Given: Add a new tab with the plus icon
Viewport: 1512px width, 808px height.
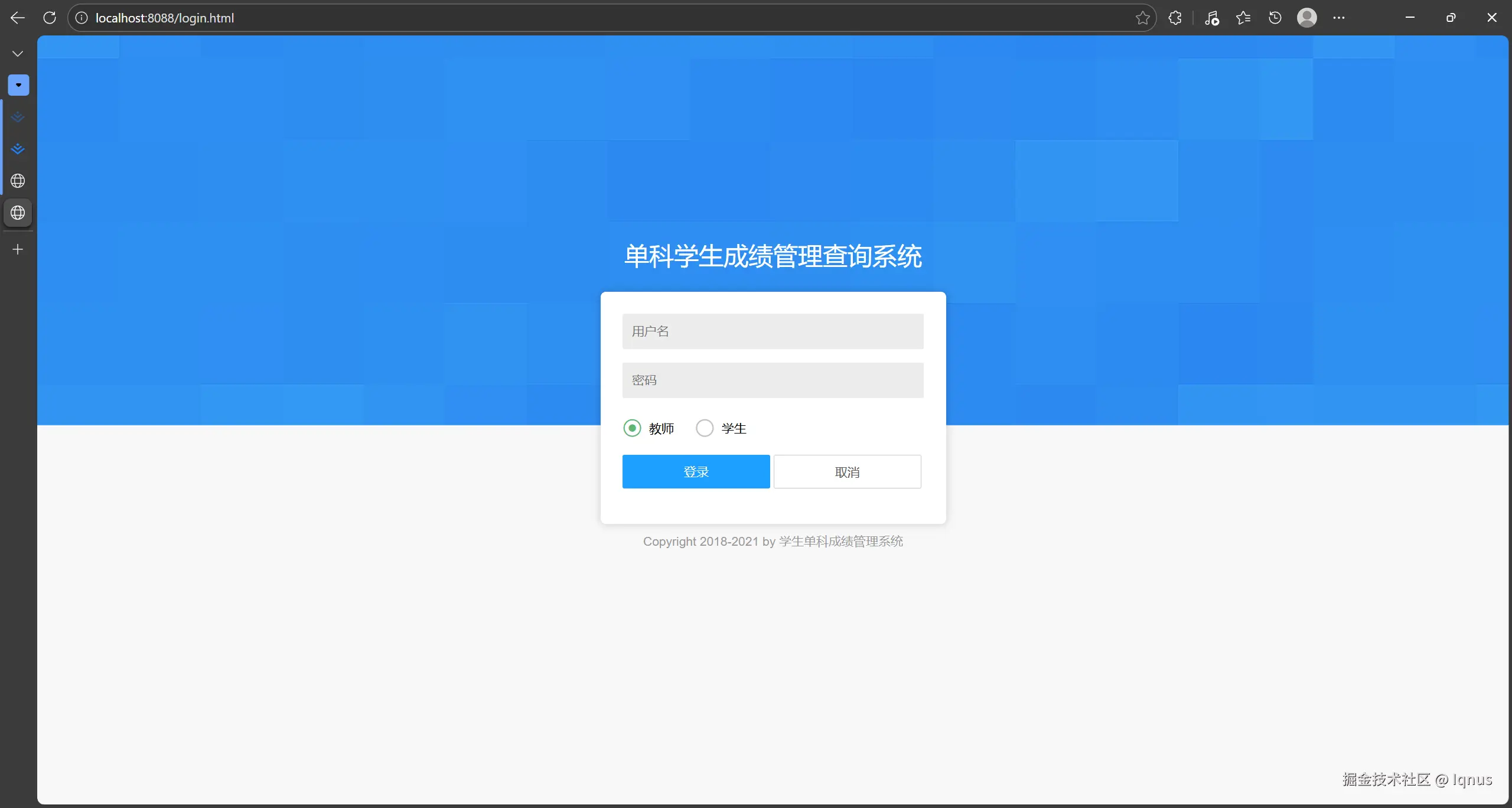Looking at the screenshot, I should [x=18, y=250].
